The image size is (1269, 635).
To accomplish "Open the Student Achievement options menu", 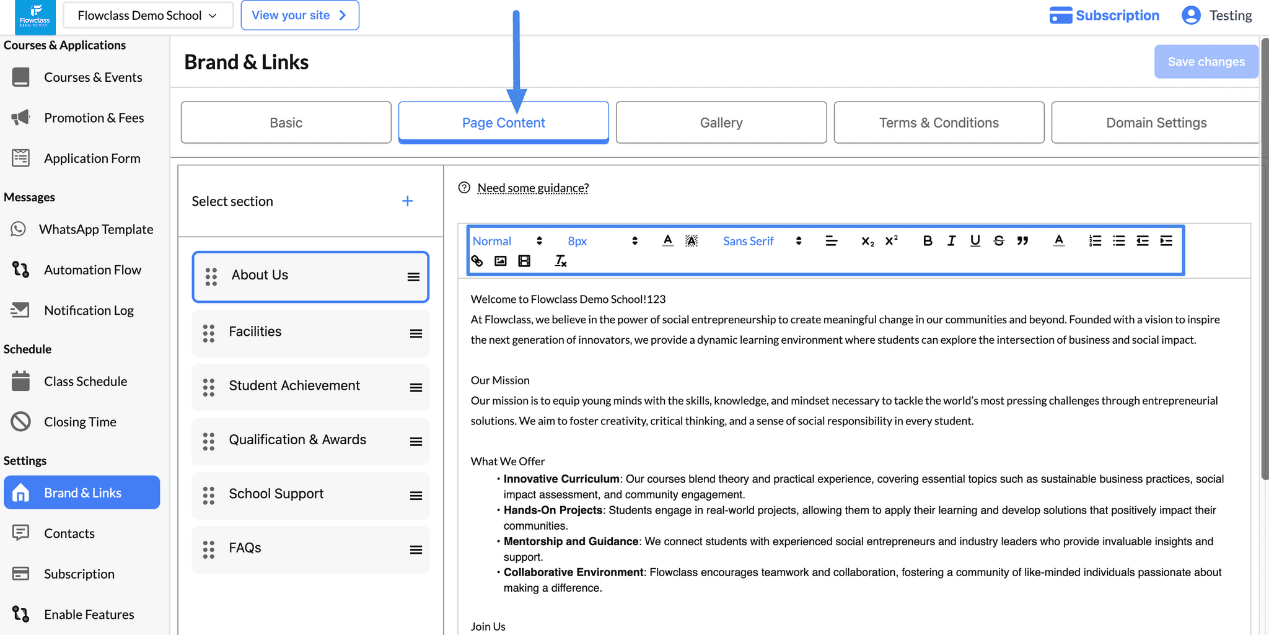I will [x=416, y=387].
